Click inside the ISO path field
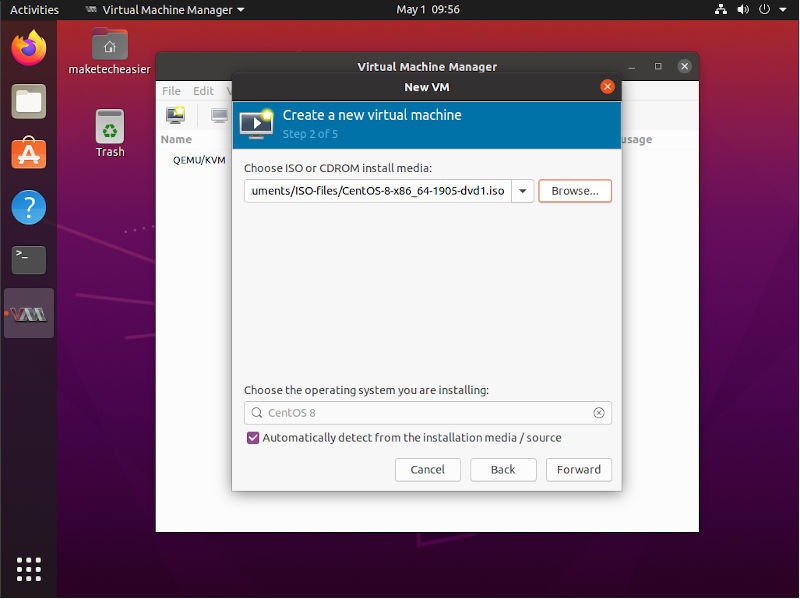The height and width of the screenshot is (599, 800). coord(380,190)
